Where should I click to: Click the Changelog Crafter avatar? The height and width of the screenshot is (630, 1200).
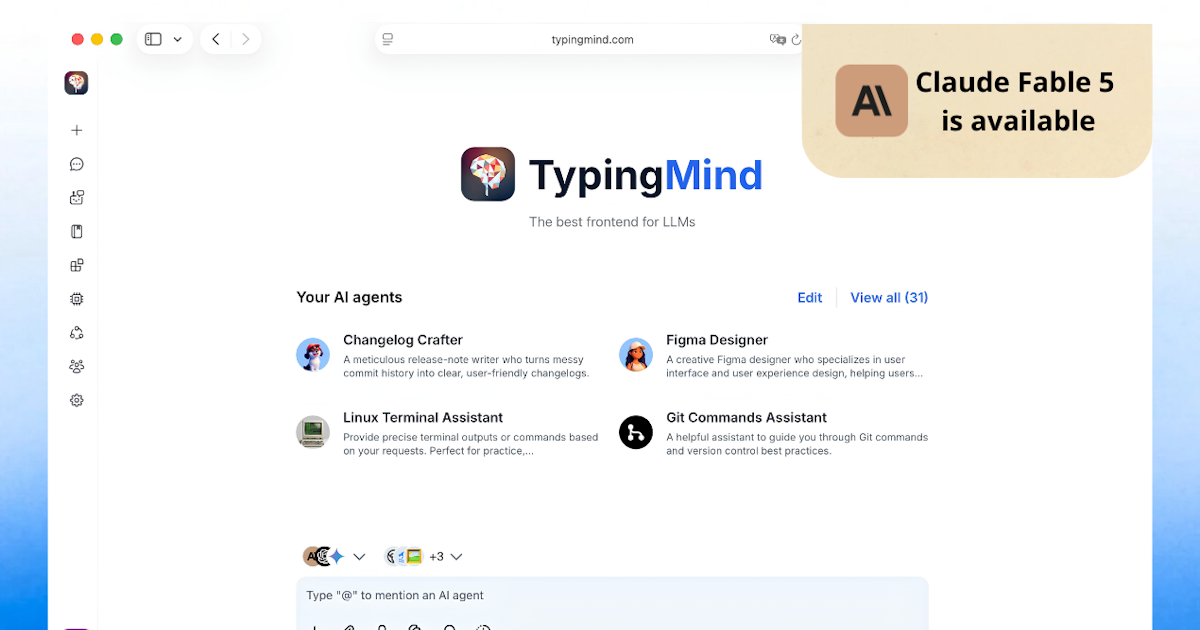tap(313, 354)
